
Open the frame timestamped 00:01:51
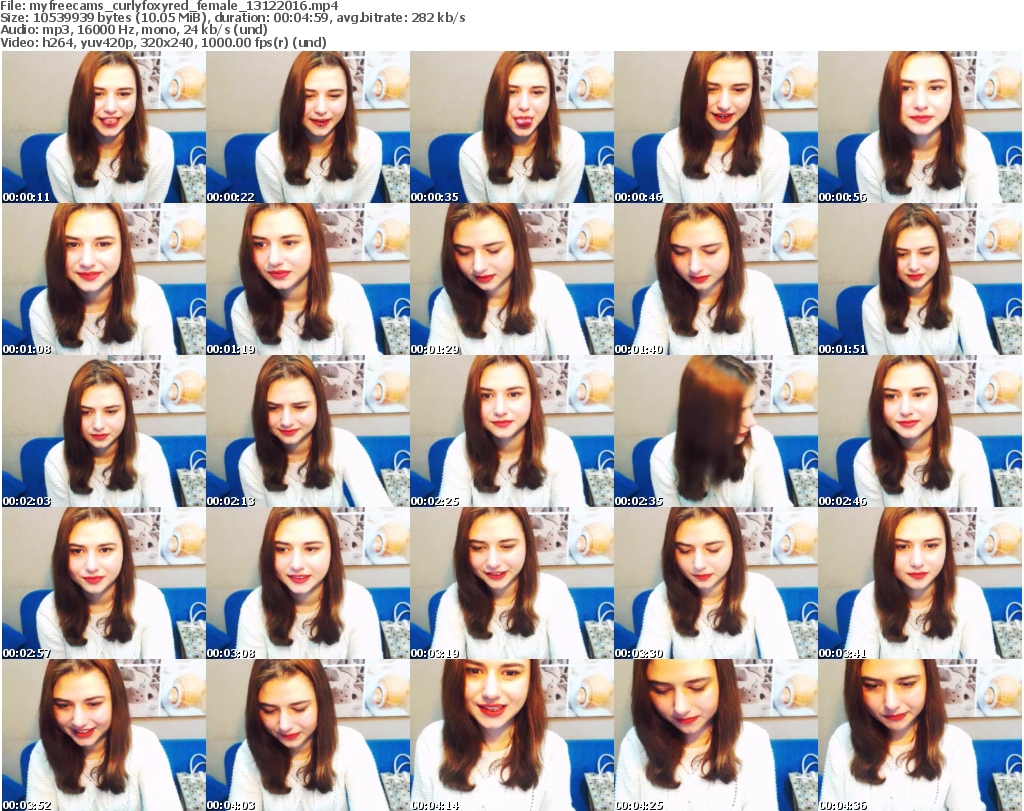click(x=920, y=279)
